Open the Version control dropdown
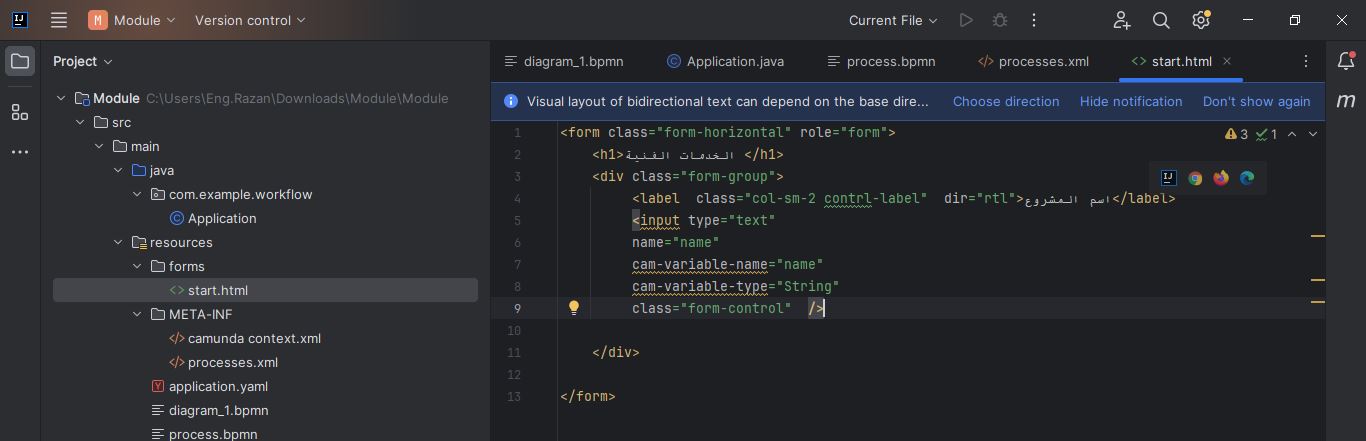1366x441 pixels. tap(250, 20)
